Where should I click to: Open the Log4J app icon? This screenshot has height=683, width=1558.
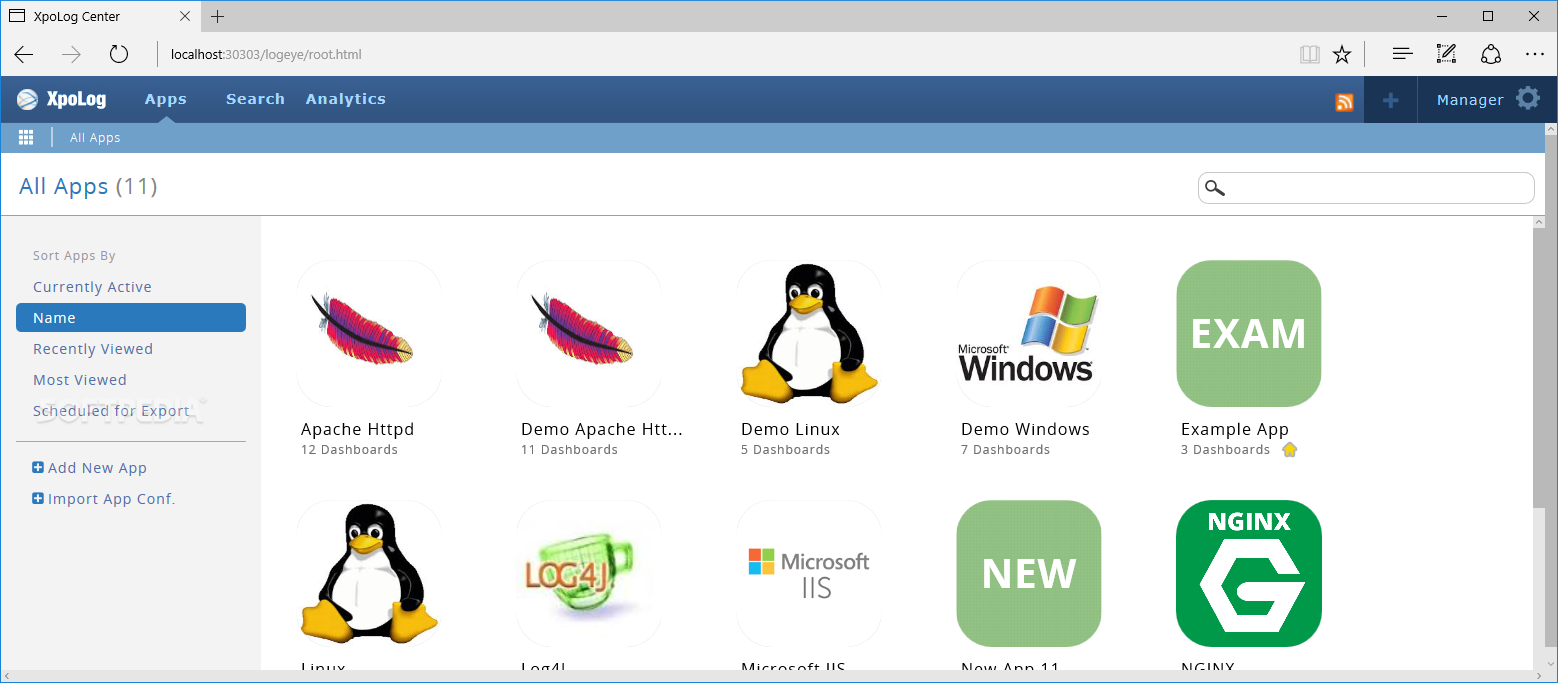(x=589, y=574)
